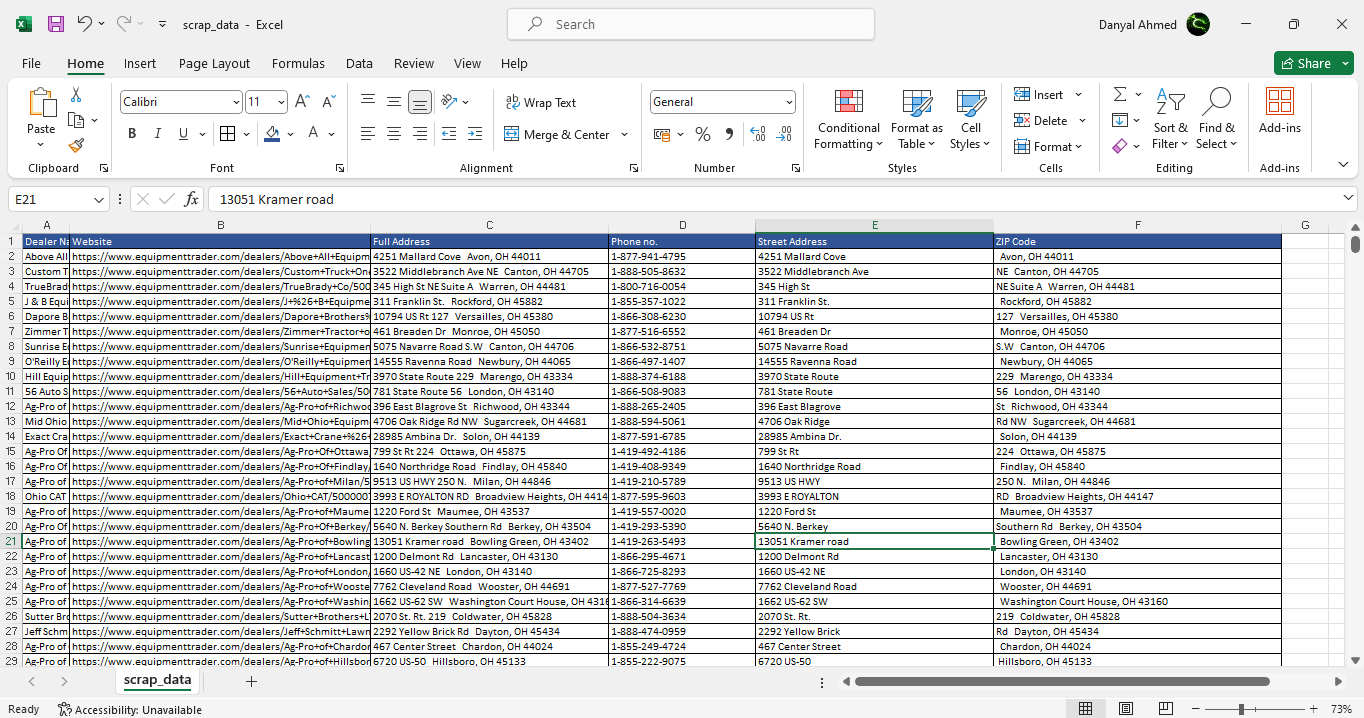This screenshot has width=1364, height=718.
Task: Add a new sheet with plus button
Action: pos(251,681)
